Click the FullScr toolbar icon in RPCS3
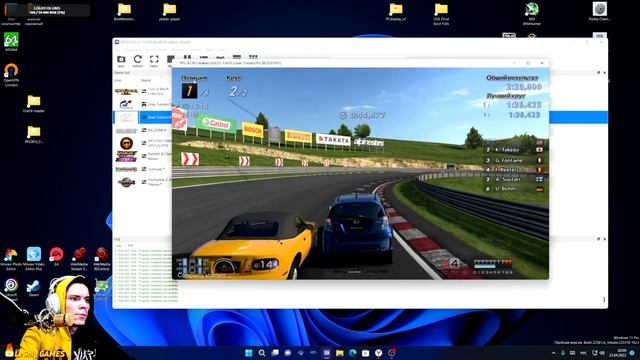640x360 pixels. [154, 61]
